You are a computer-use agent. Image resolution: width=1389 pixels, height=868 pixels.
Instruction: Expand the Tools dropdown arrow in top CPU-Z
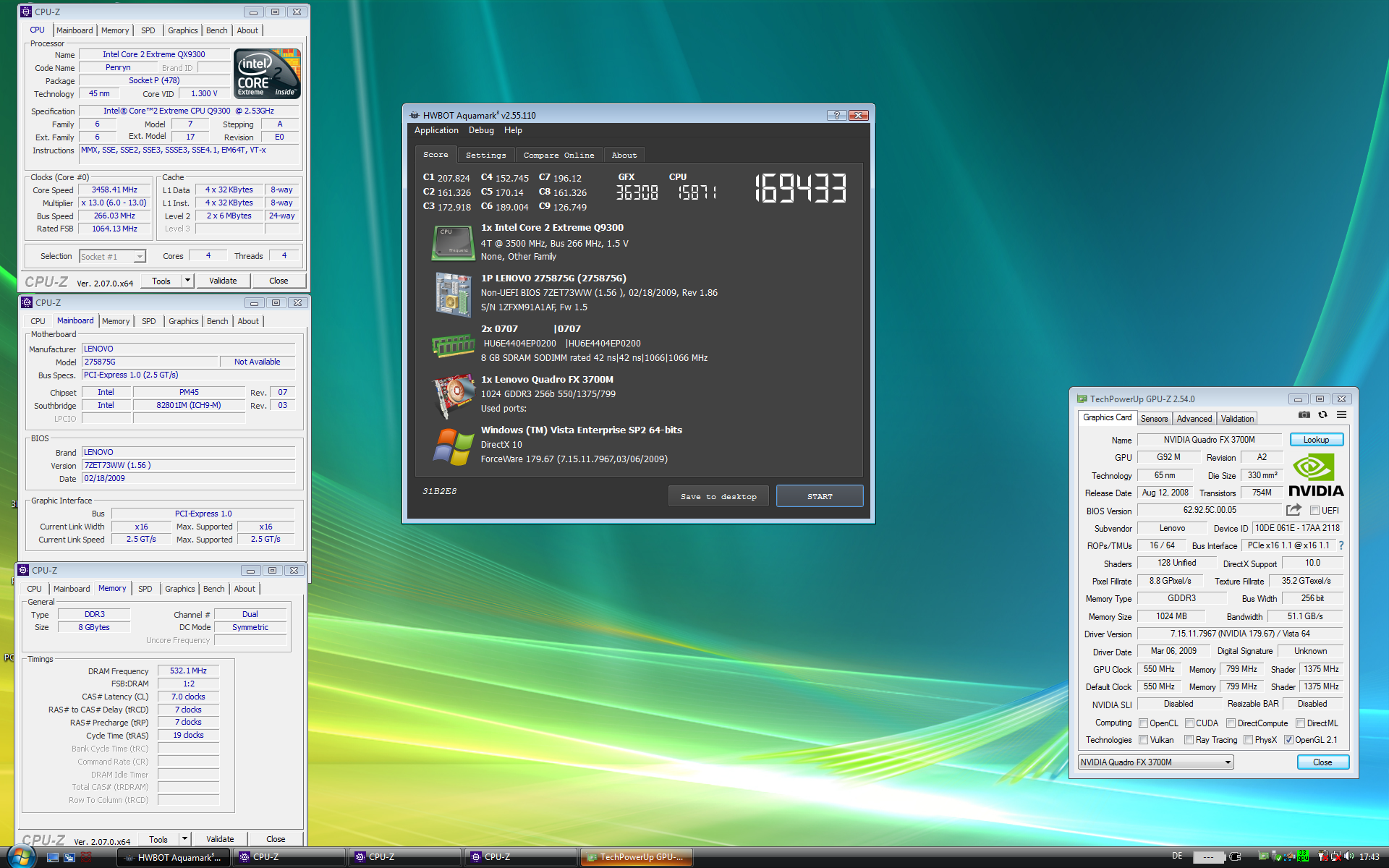[187, 281]
